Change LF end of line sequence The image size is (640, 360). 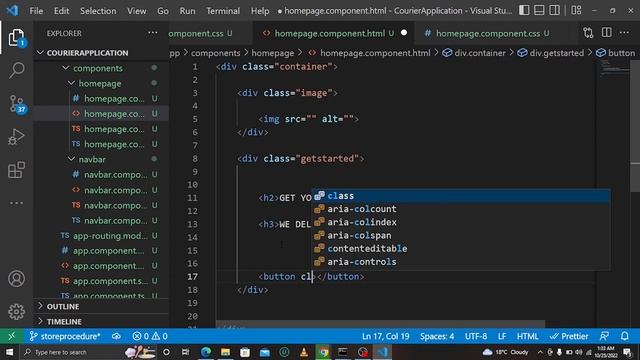pyautogui.click(x=502, y=336)
